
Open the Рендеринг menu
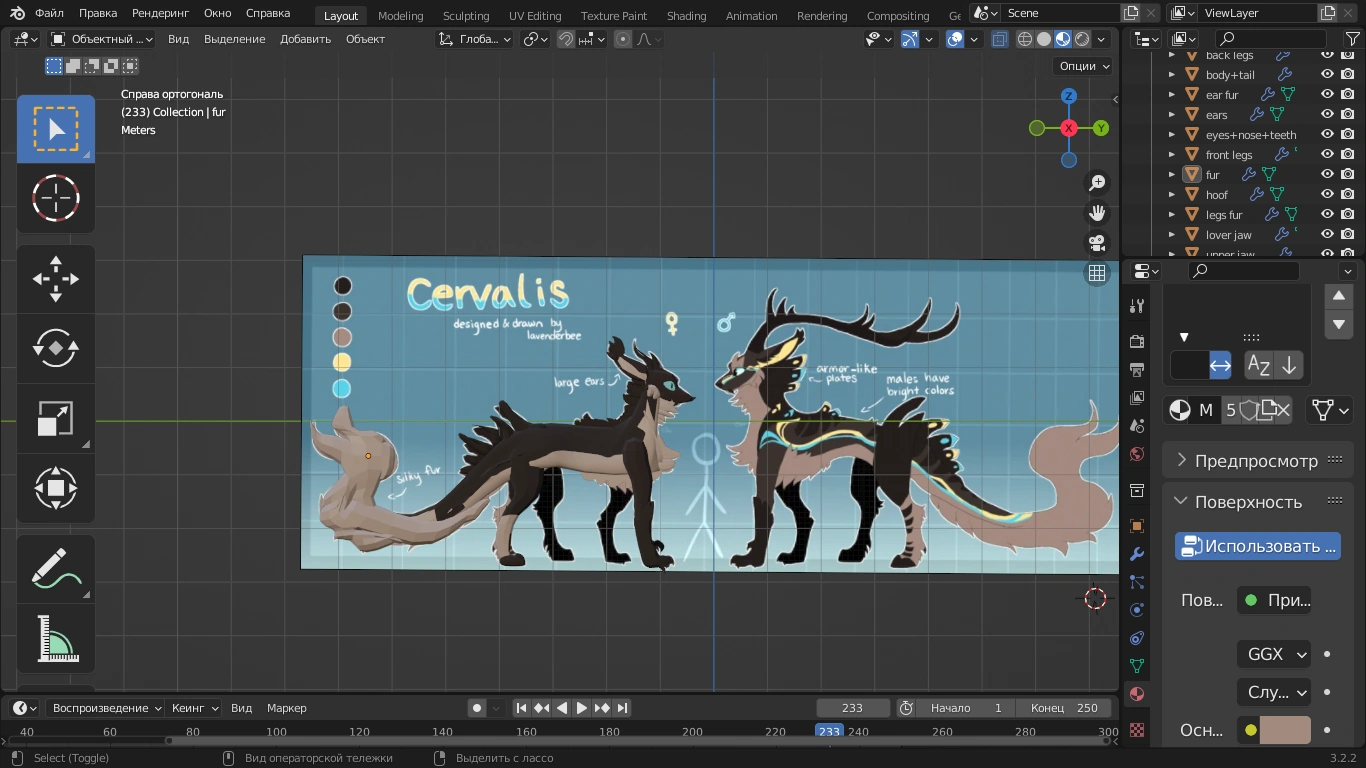pyautogui.click(x=159, y=13)
